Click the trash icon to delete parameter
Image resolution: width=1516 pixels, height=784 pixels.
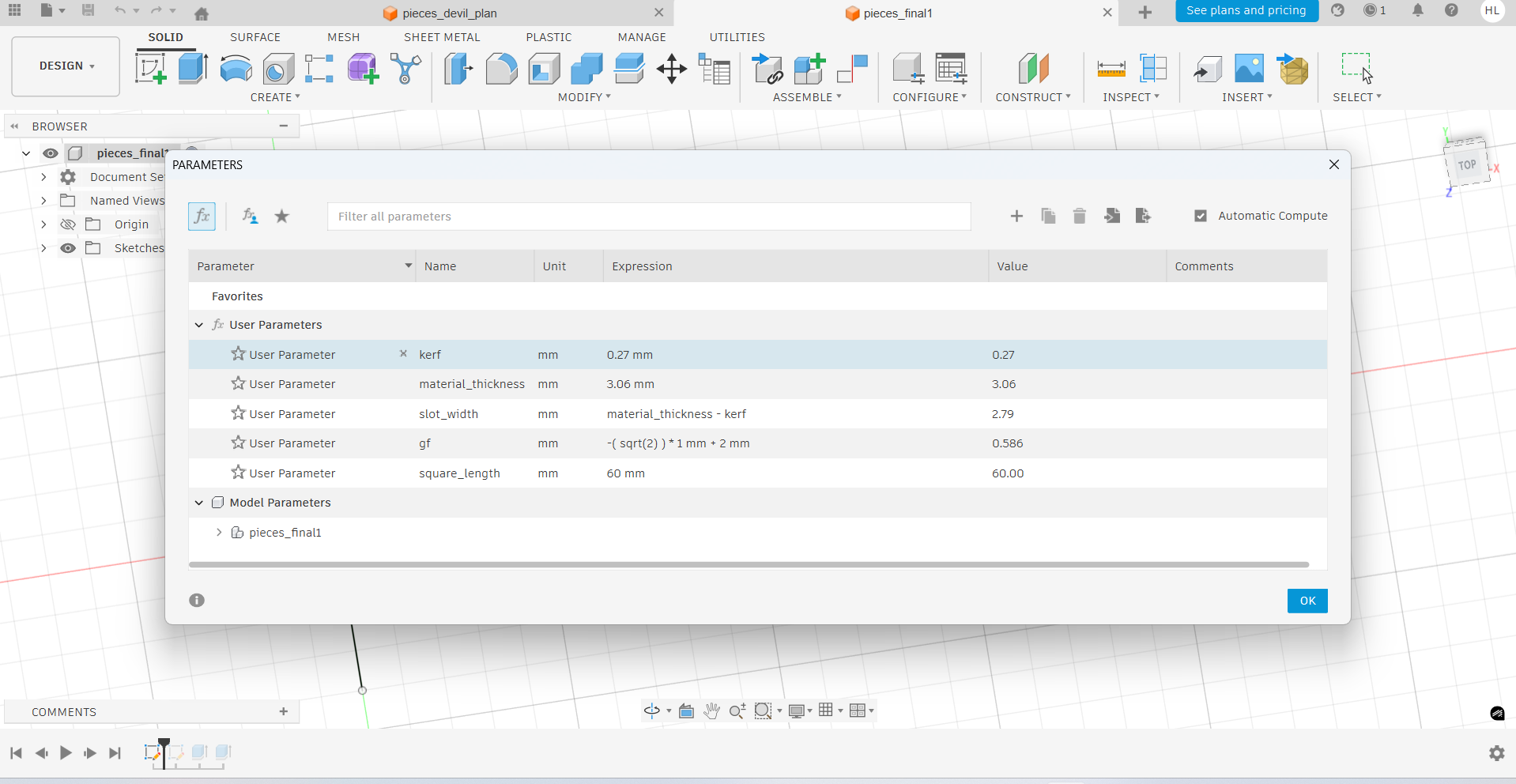tap(1079, 217)
